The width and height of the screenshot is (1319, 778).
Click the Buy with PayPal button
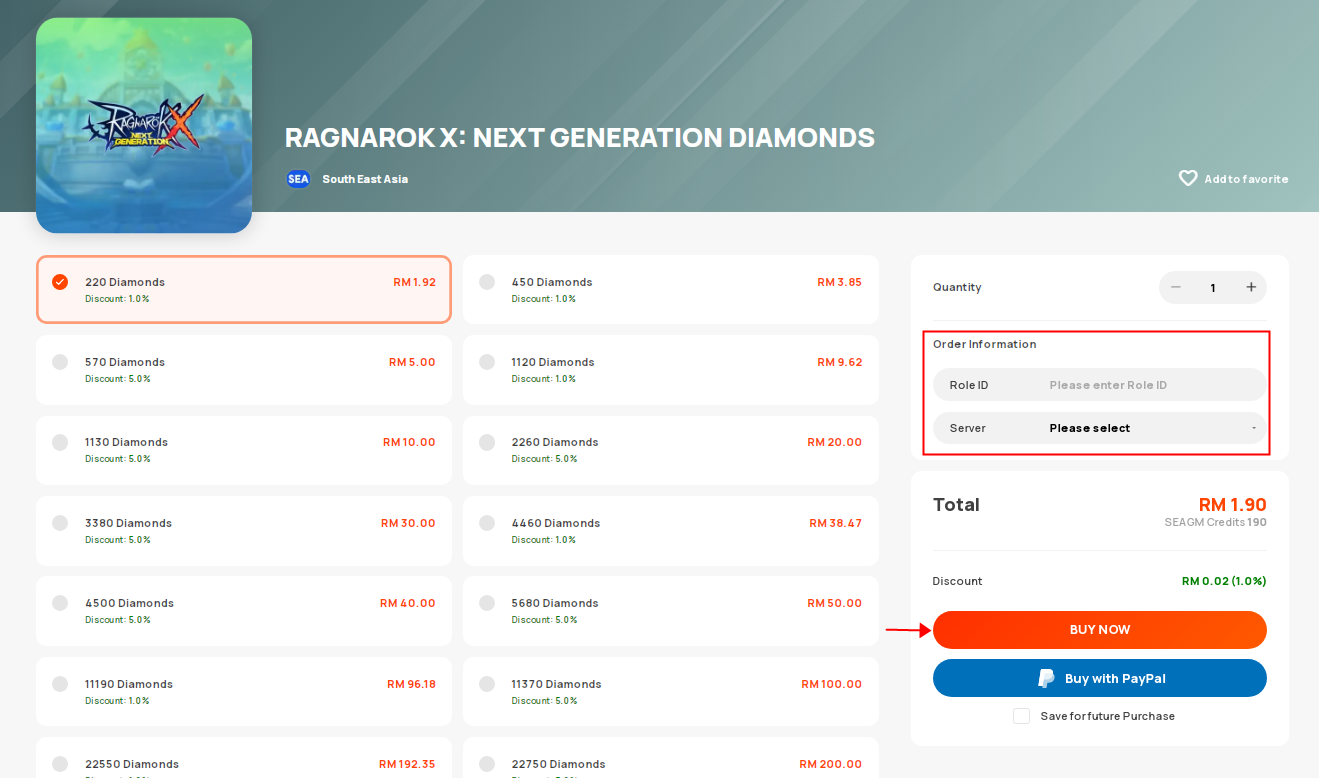pyautogui.click(x=1100, y=678)
